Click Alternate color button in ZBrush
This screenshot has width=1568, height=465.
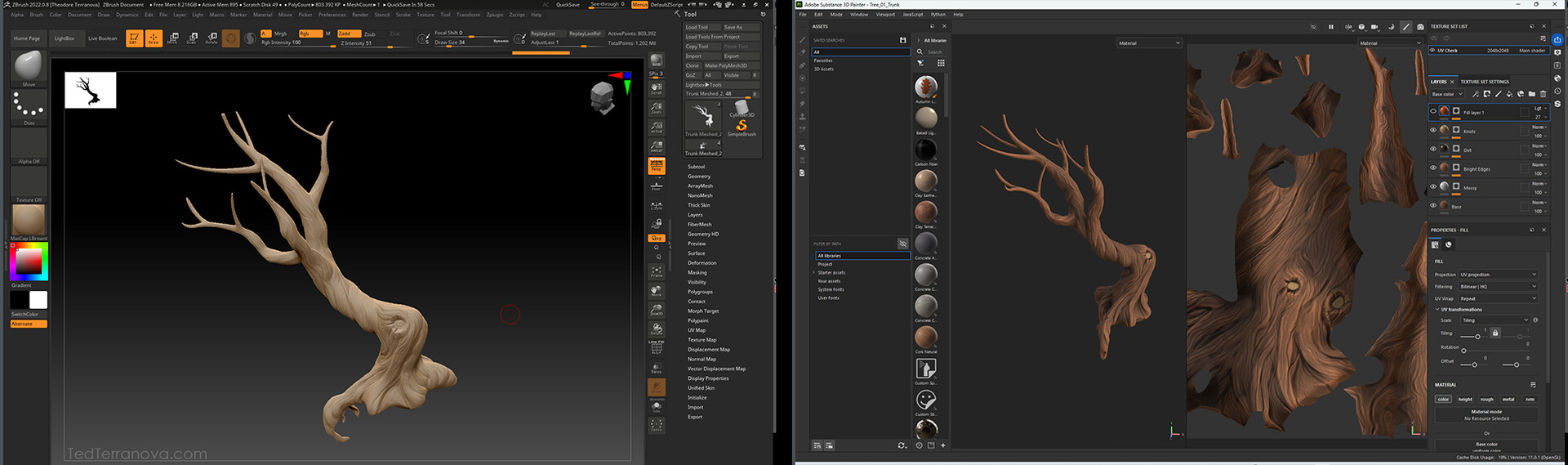click(x=29, y=324)
